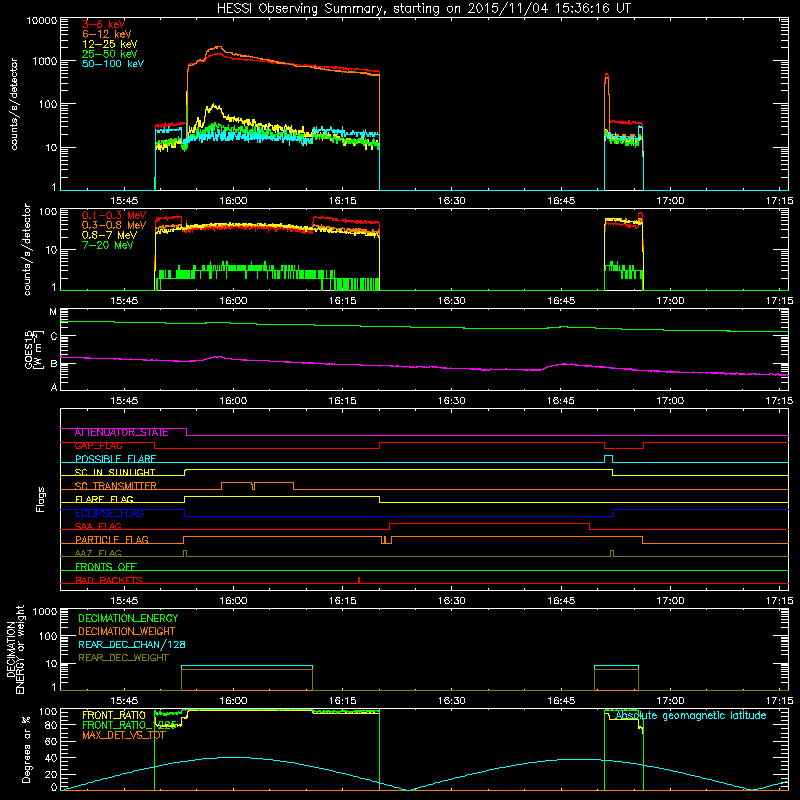The height and width of the screenshot is (800, 800).
Task: Select the AAZ_FLAG label
Action: point(98,554)
